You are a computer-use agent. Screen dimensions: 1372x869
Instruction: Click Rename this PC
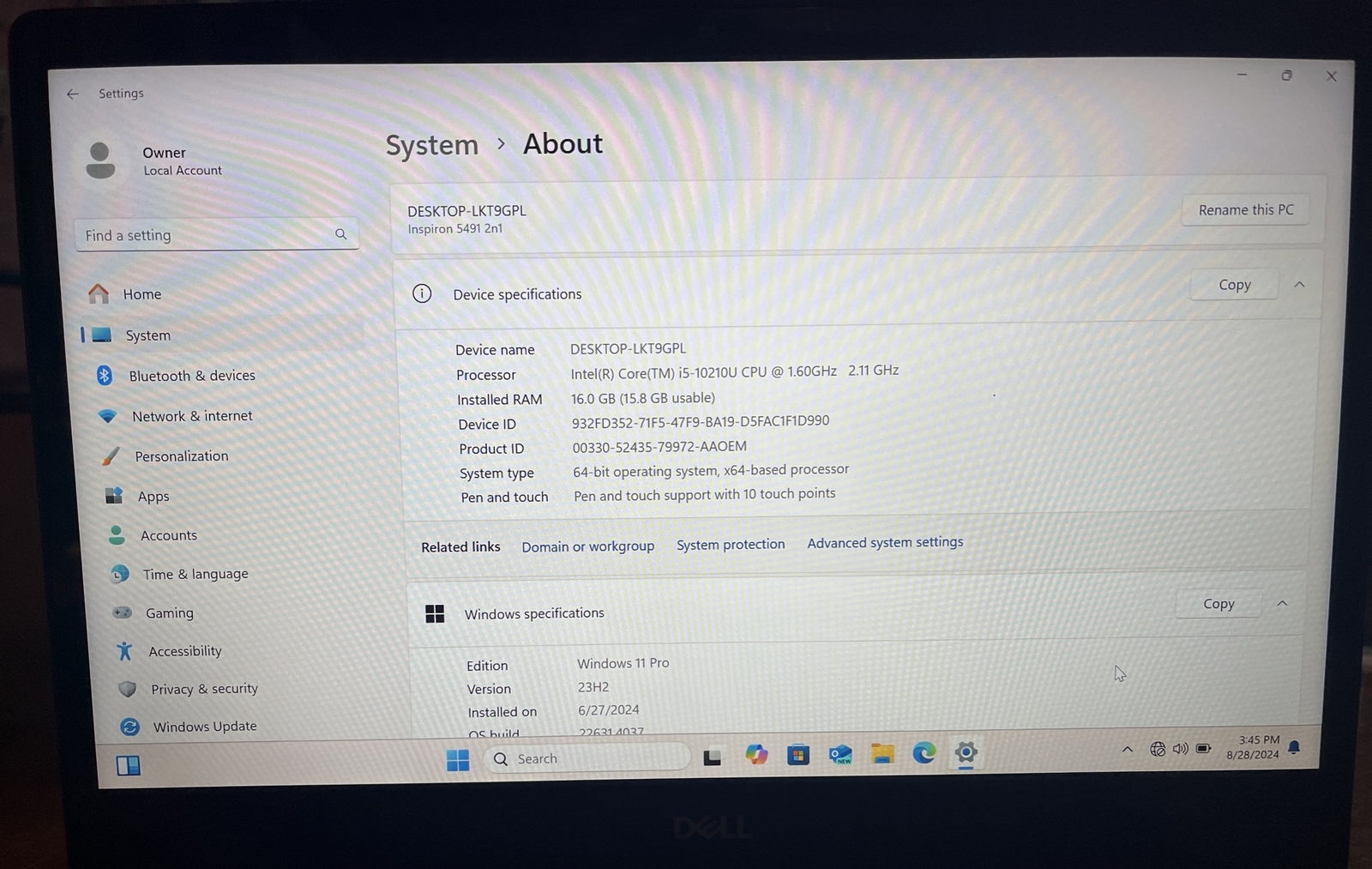pos(1246,210)
